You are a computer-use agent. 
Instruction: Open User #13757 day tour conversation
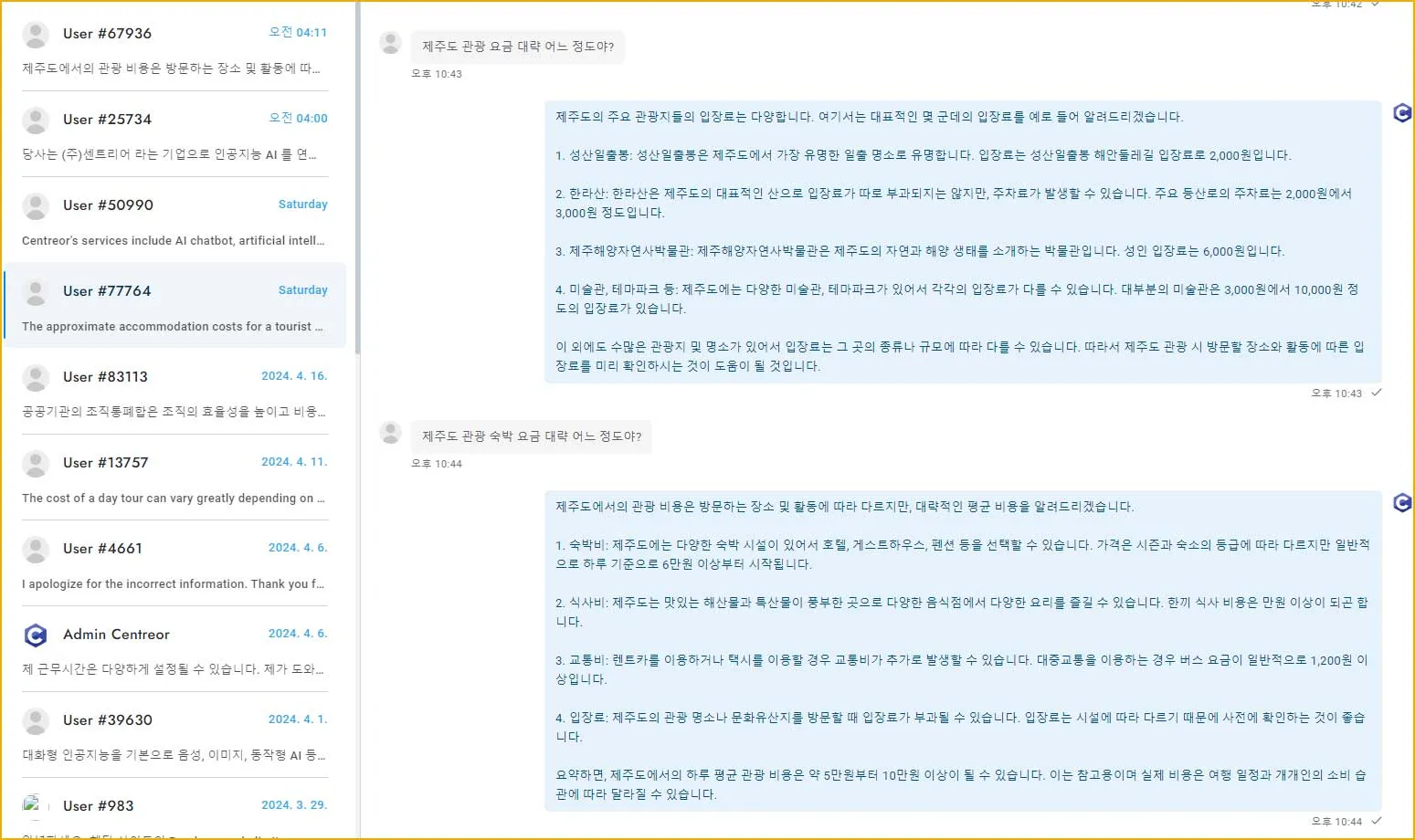(174, 478)
